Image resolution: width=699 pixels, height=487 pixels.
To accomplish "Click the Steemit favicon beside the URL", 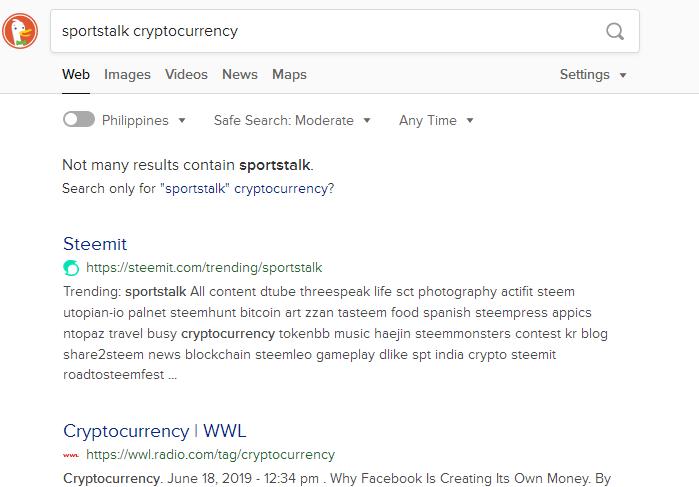I will [71, 268].
